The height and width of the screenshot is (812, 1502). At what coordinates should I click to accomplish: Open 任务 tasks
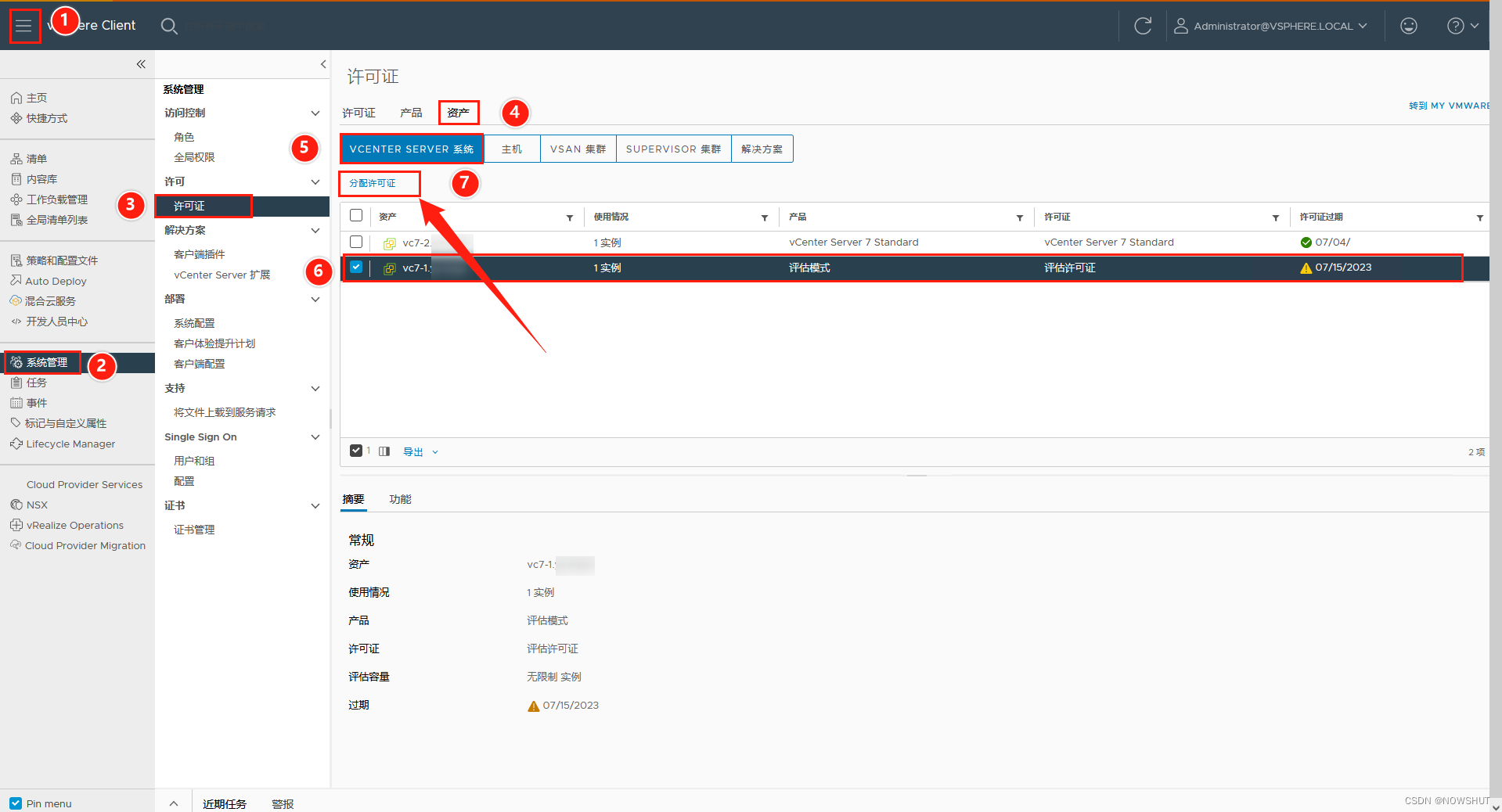click(29, 383)
